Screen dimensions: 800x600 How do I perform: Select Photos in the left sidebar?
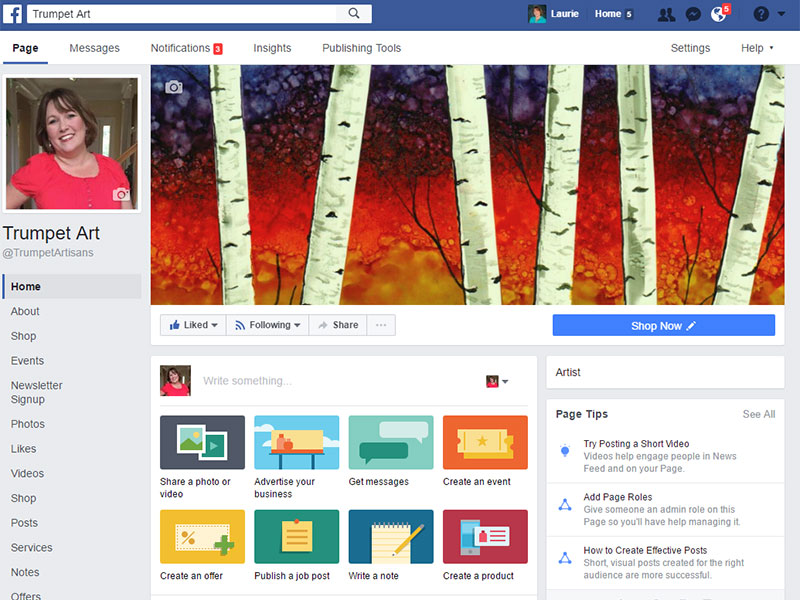[x=28, y=424]
